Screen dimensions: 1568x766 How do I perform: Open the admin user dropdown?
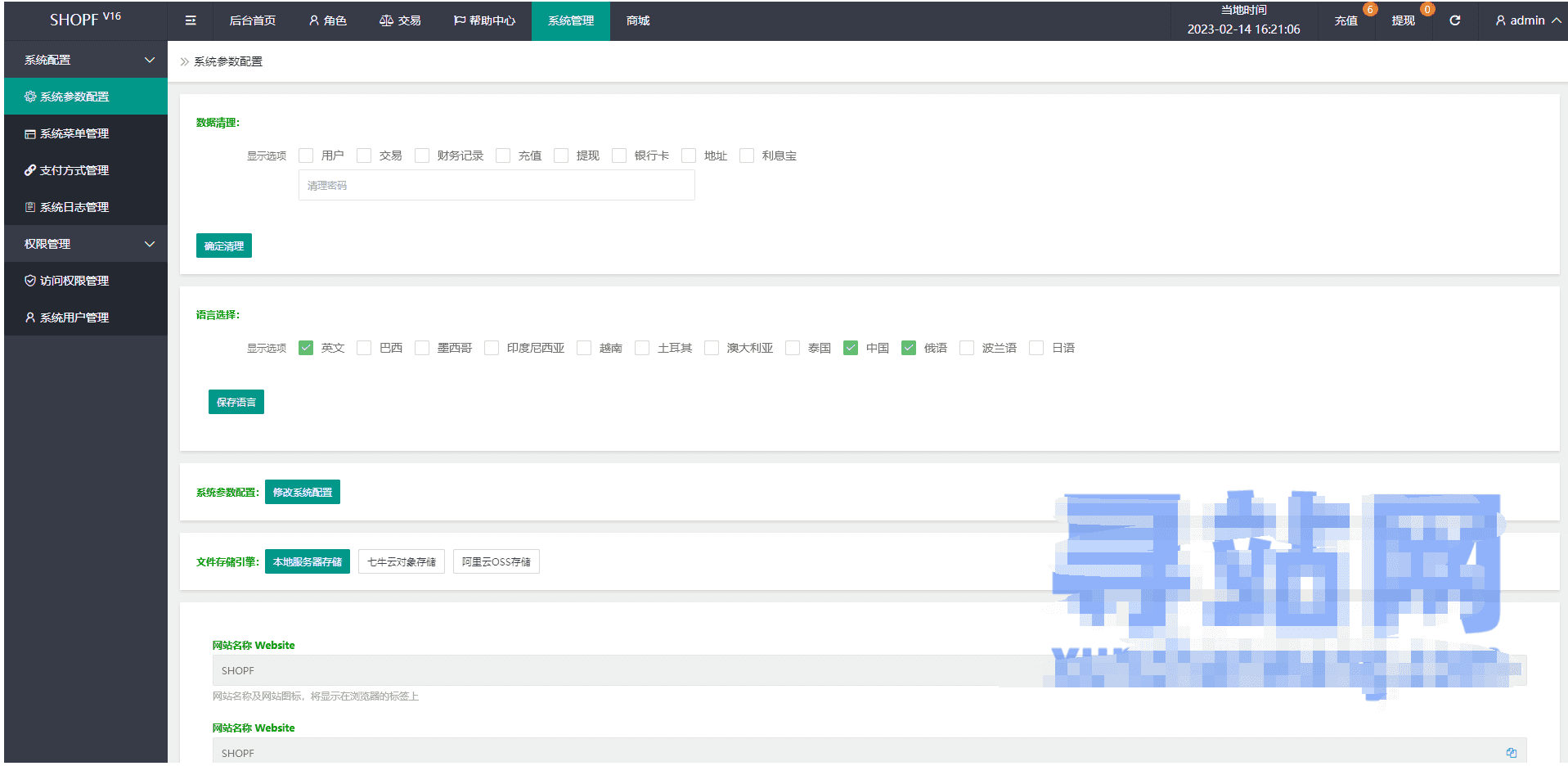click(x=1527, y=20)
